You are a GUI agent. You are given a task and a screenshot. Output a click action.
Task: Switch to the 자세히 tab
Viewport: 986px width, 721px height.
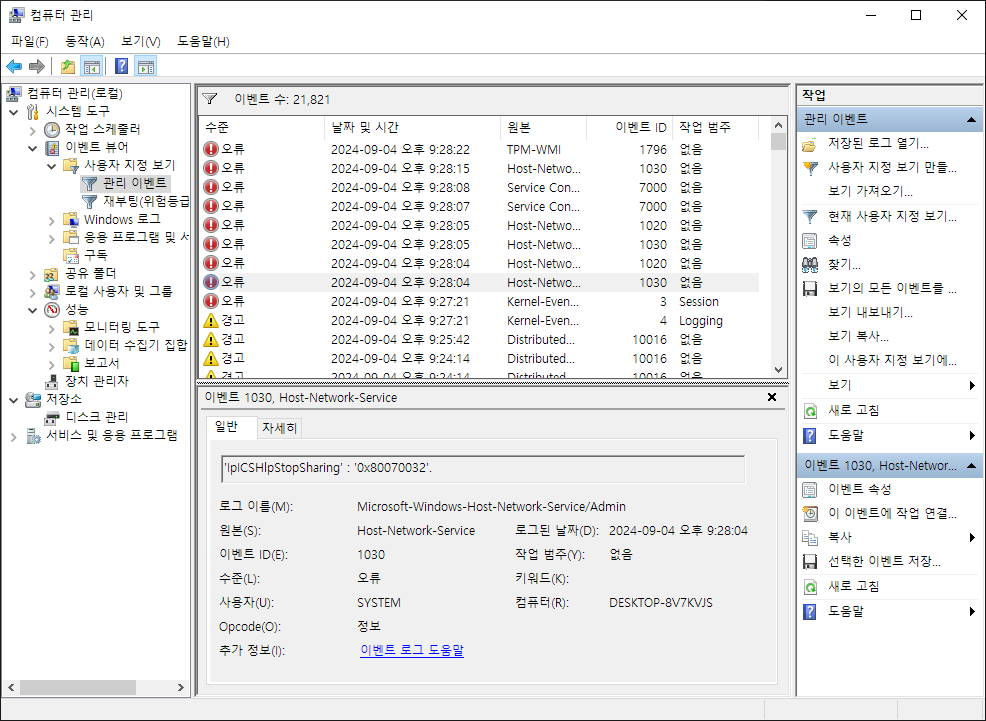[x=279, y=428]
